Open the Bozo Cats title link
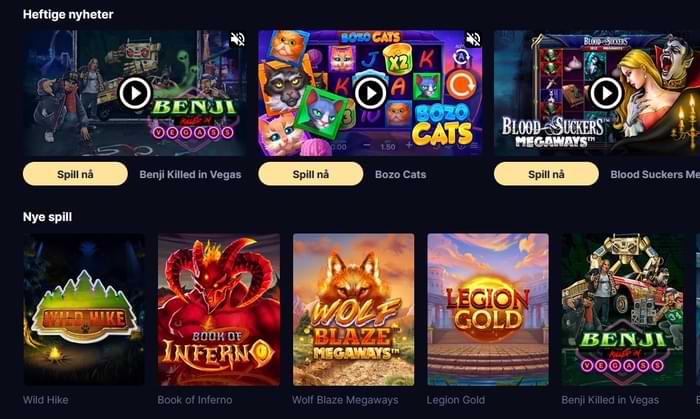 click(x=400, y=174)
